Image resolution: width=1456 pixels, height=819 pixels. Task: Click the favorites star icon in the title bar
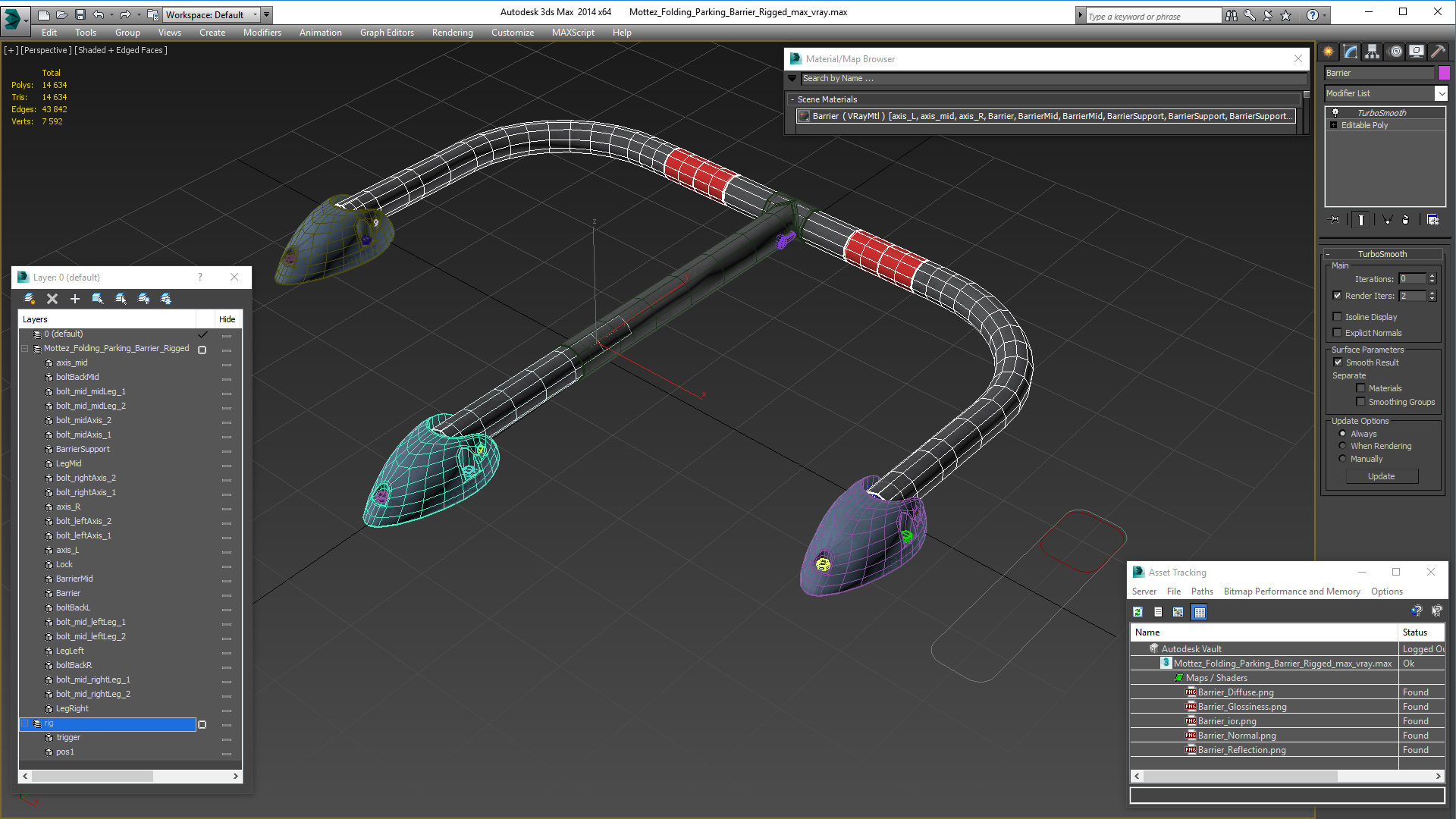click(x=1286, y=15)
